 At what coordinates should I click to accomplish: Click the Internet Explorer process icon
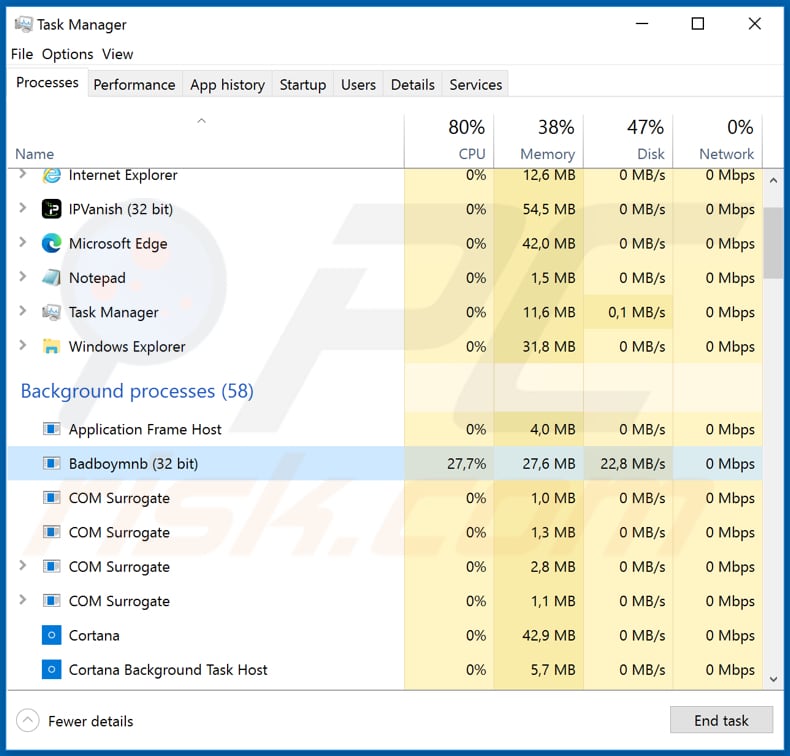click(x=51, y=175)
